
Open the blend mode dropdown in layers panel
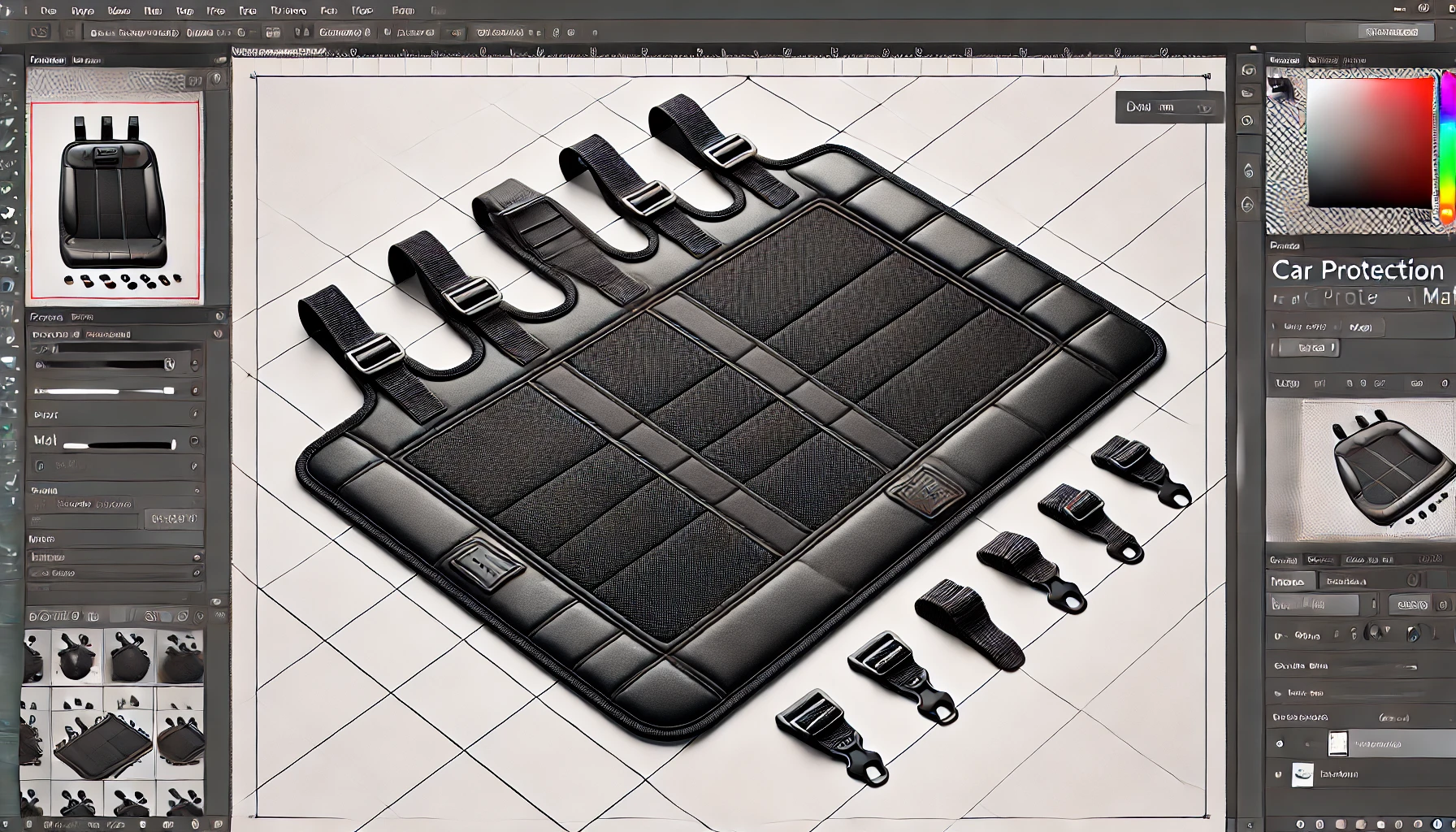1312,604
